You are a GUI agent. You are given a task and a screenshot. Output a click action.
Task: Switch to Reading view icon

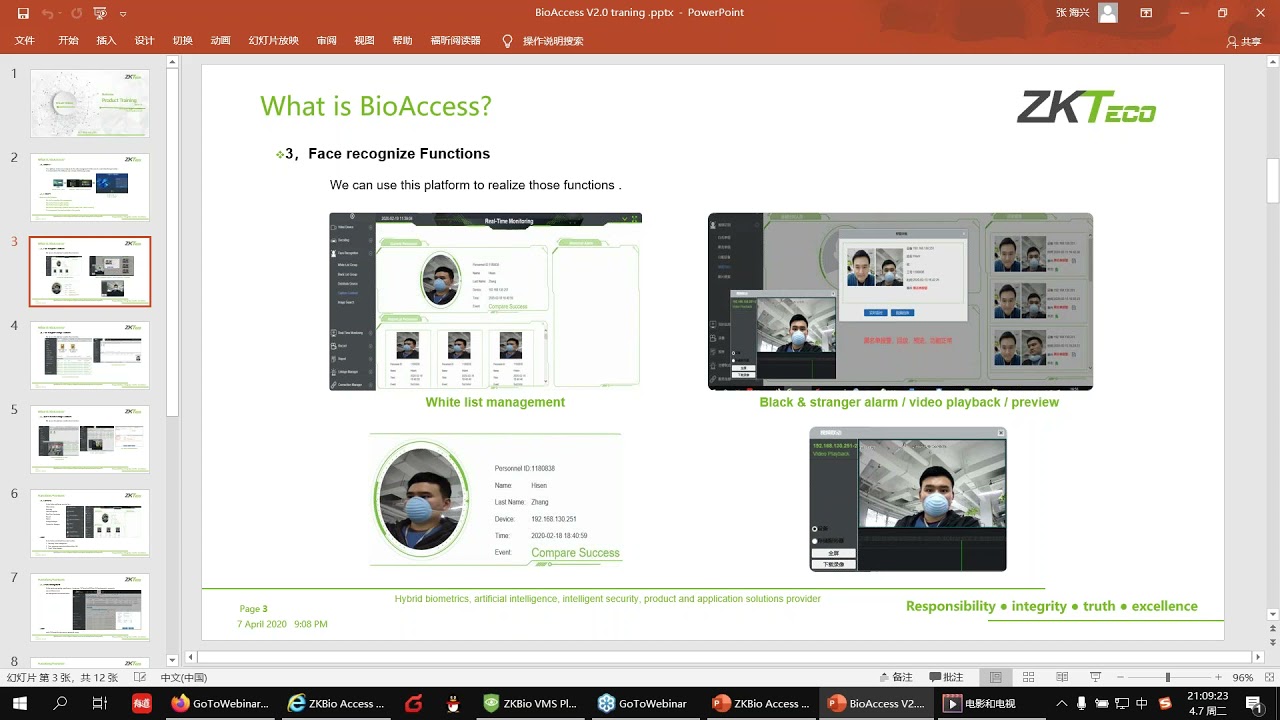coord(1062,677)
